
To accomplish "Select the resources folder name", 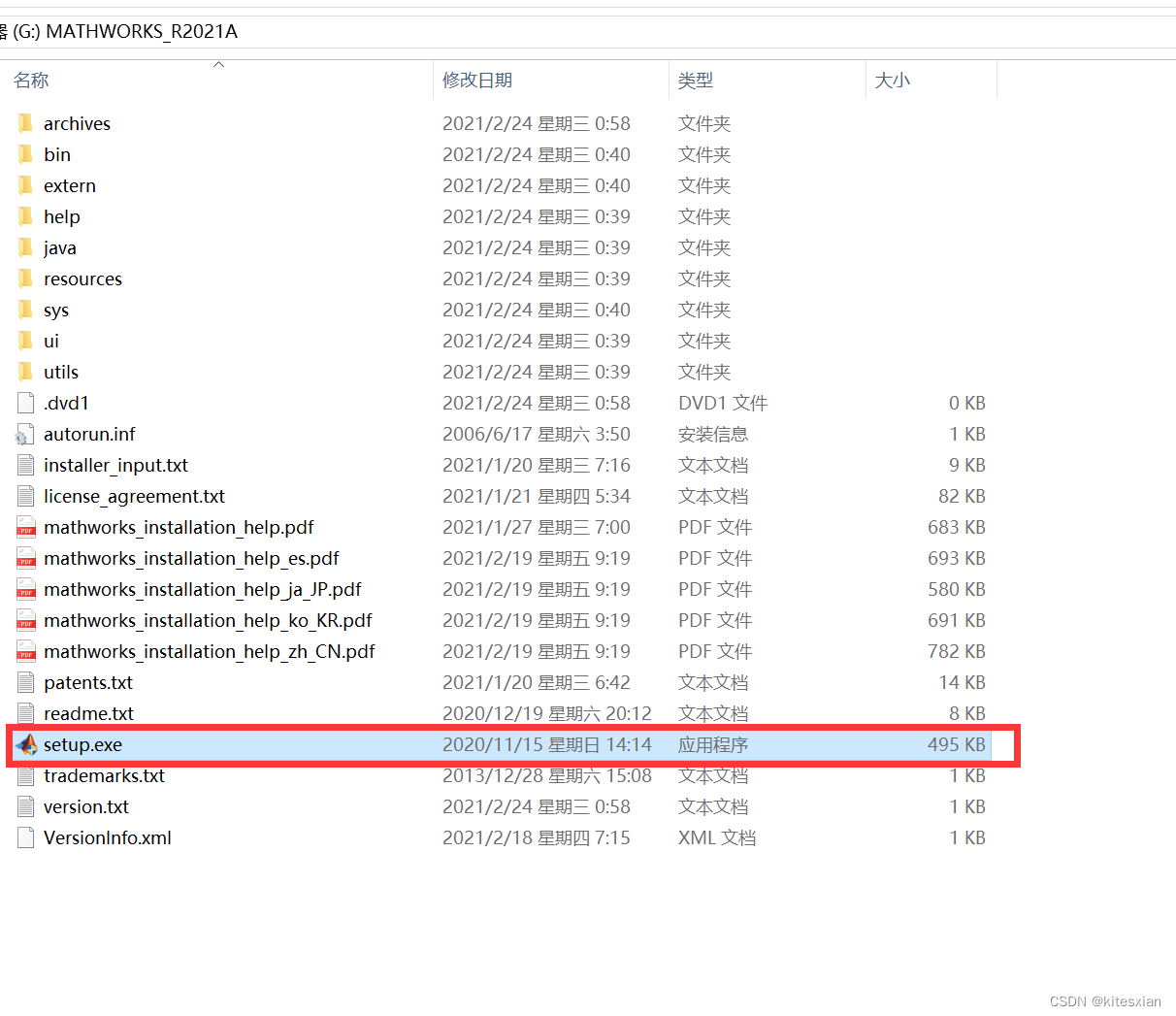I will pyautogui.click(x=82, y=279).
